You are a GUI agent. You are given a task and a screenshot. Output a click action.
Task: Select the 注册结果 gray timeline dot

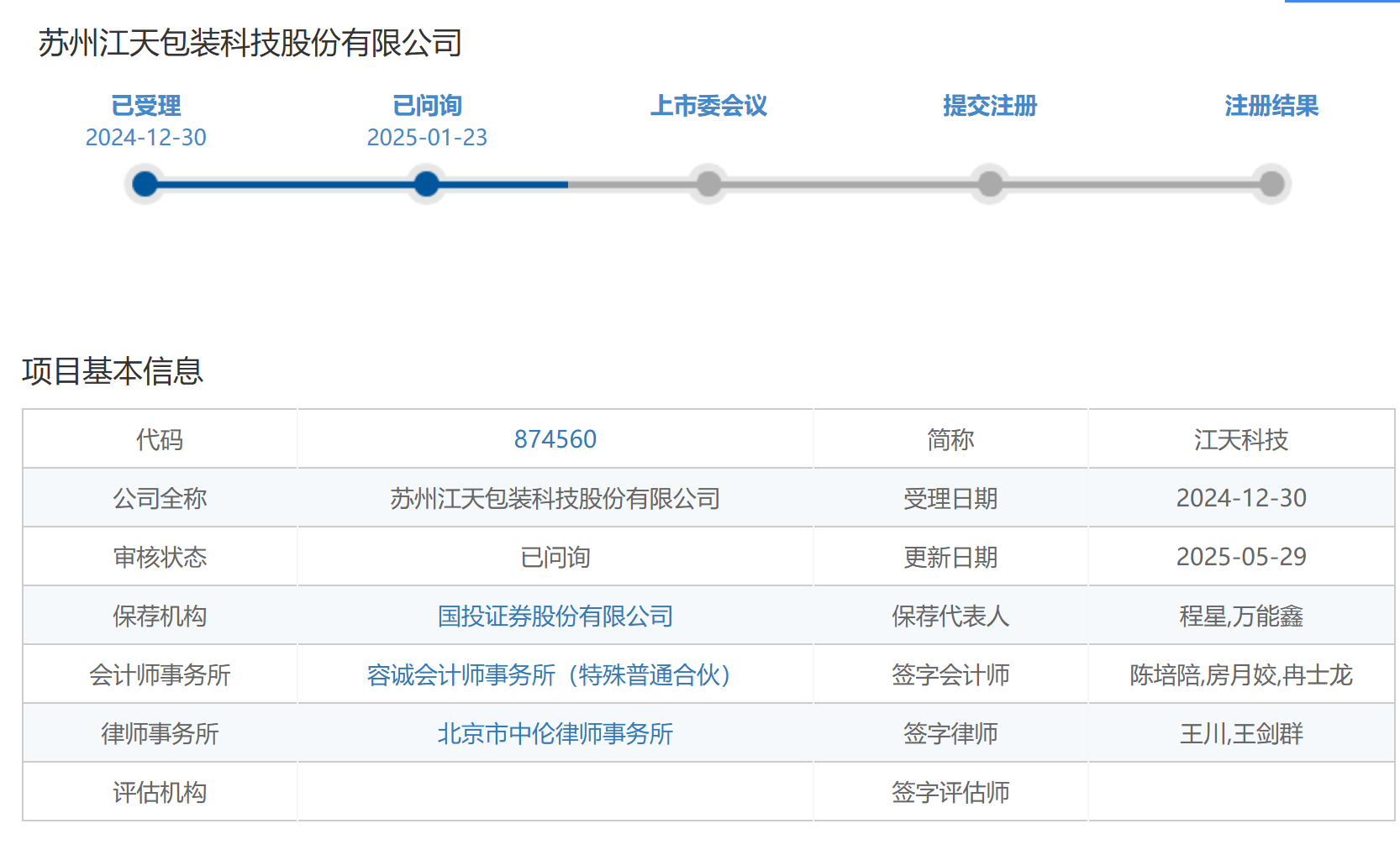pos(1271,184)
